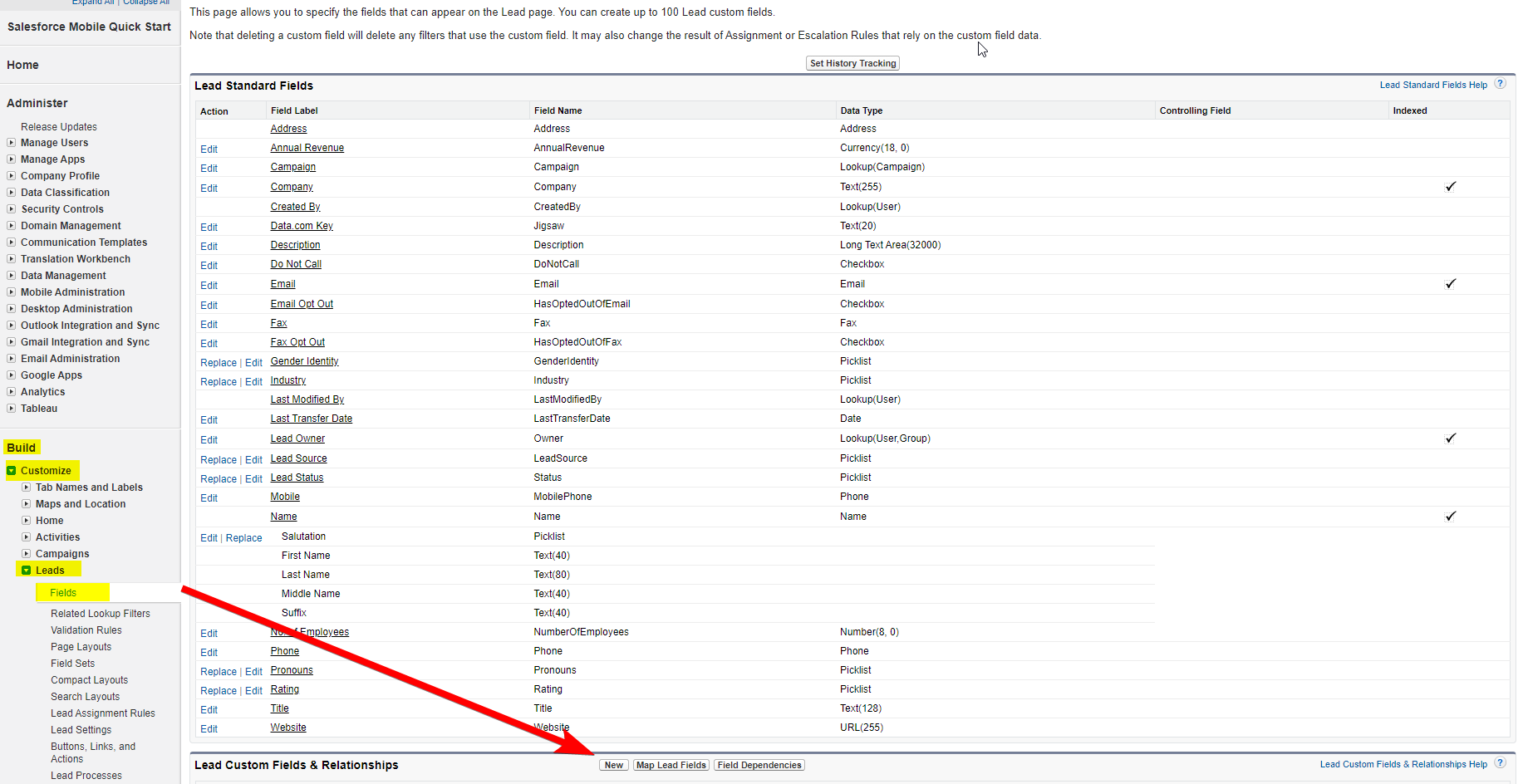Edit the Description field
The width and height of the screenshot is (1523, 784).
[209, 247]
